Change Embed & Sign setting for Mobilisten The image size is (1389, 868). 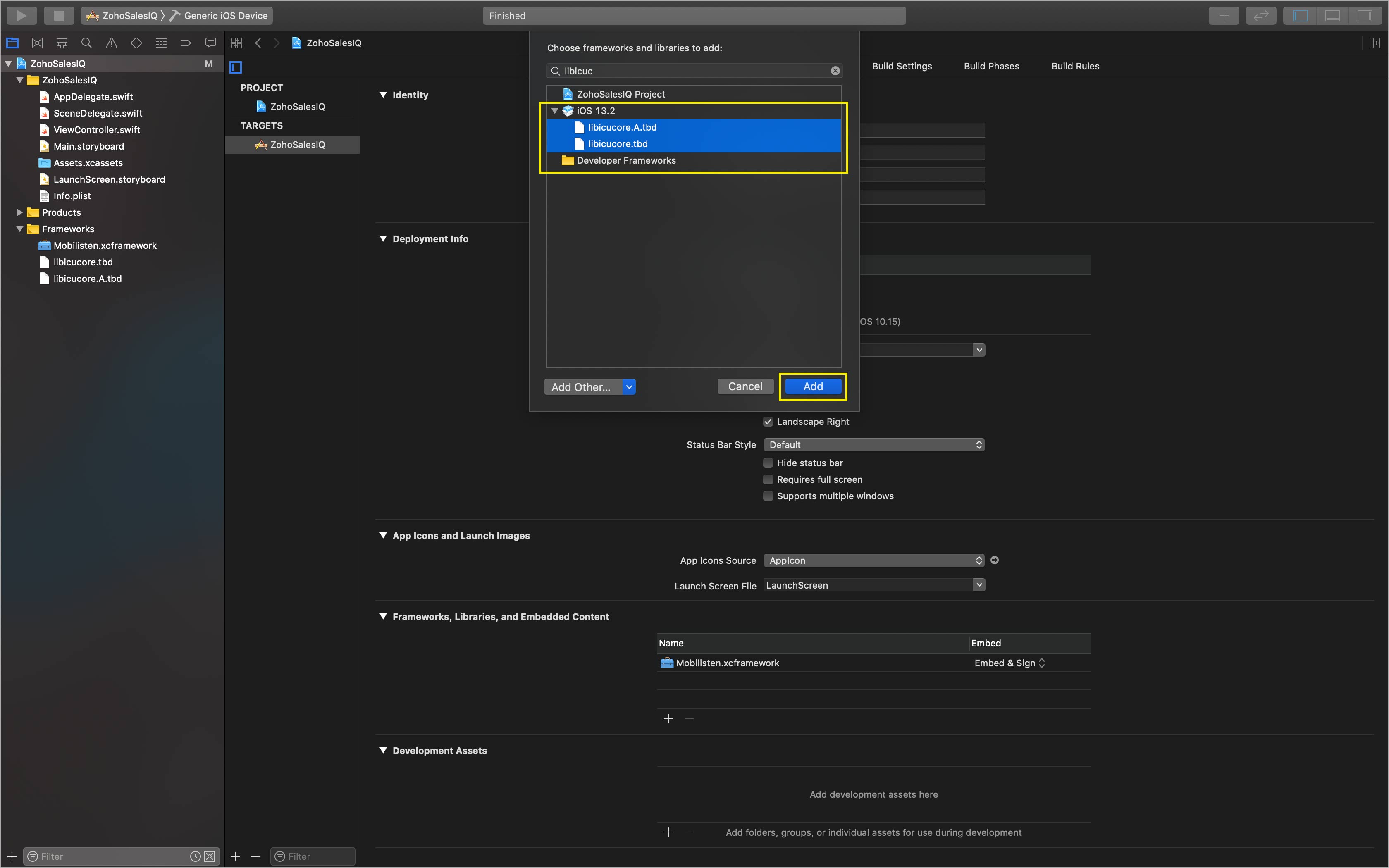point(1010,663)
